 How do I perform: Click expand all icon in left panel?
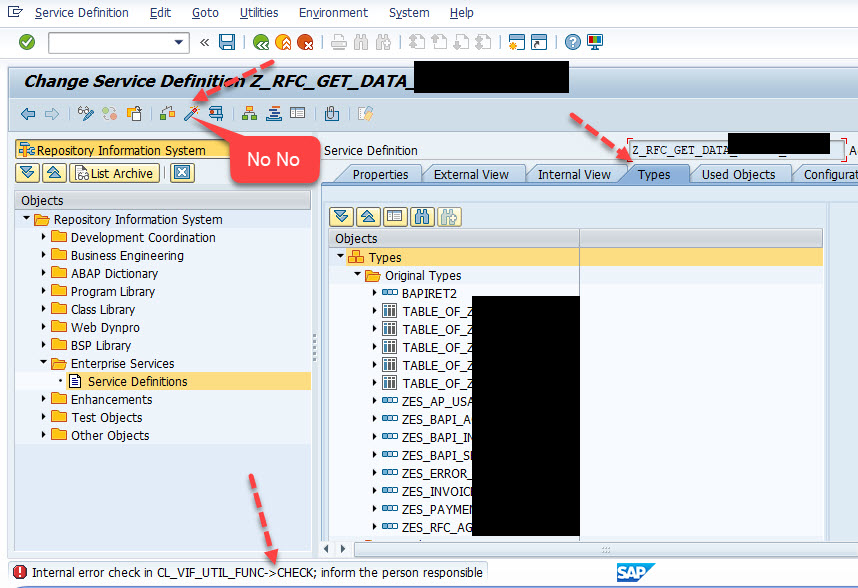pos(27,173)
